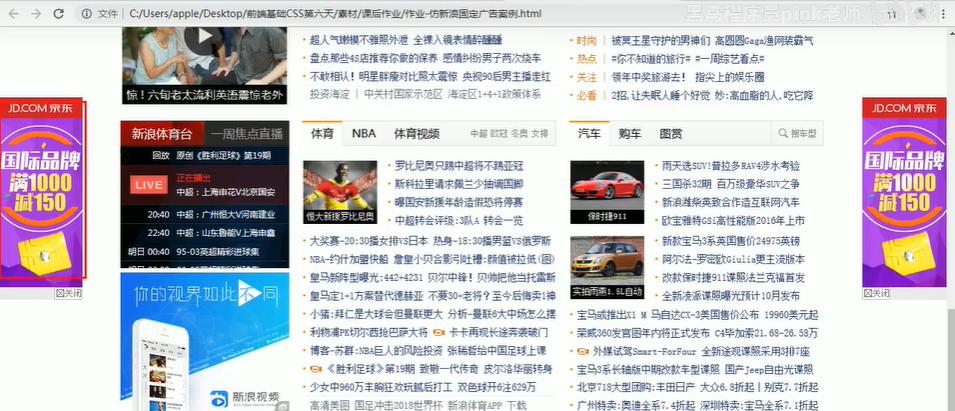Open 新浪体育APP footer link

point(474,406)
